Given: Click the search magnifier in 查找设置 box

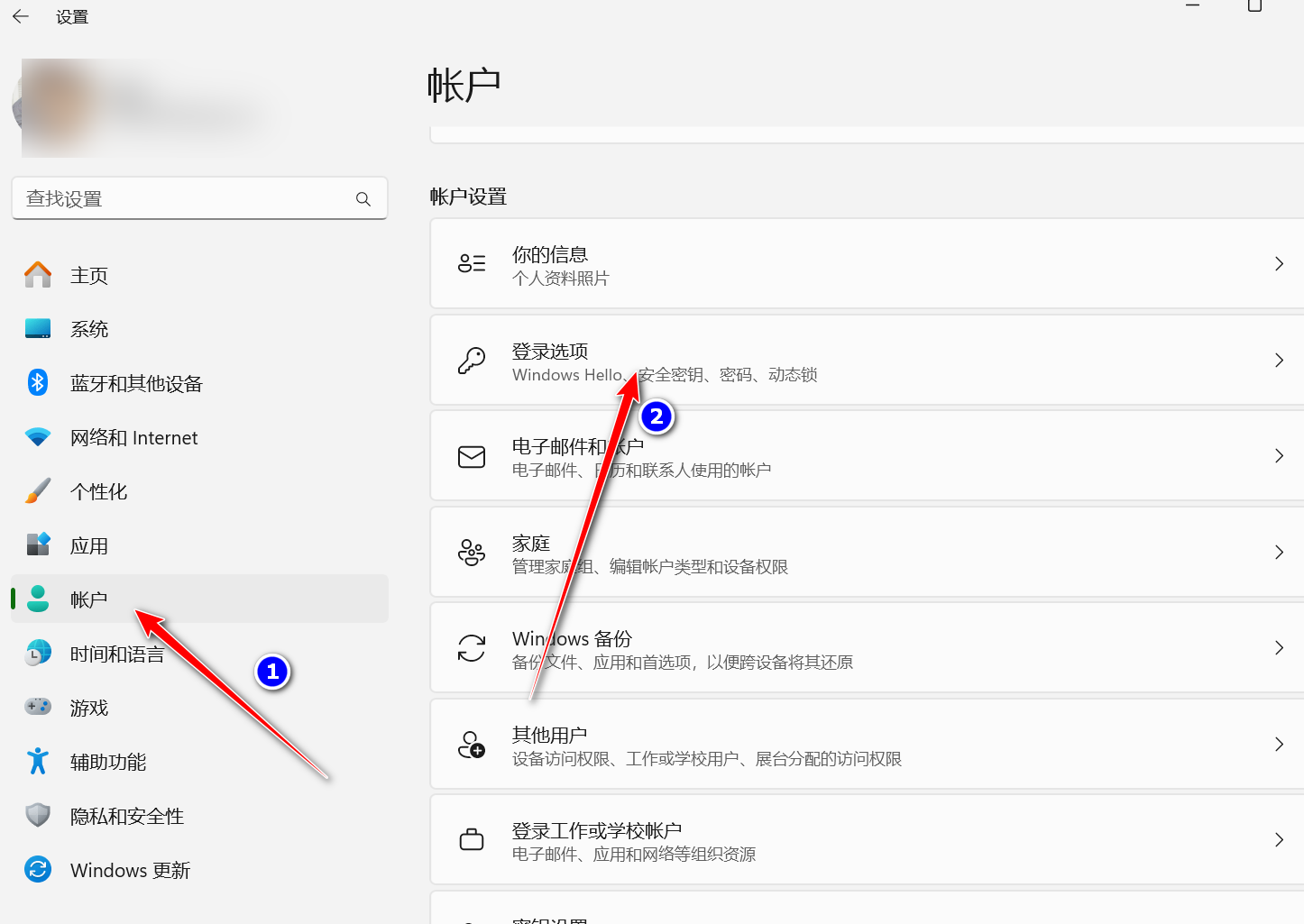Looking at the screenshot, I should [x=363, y=198].
